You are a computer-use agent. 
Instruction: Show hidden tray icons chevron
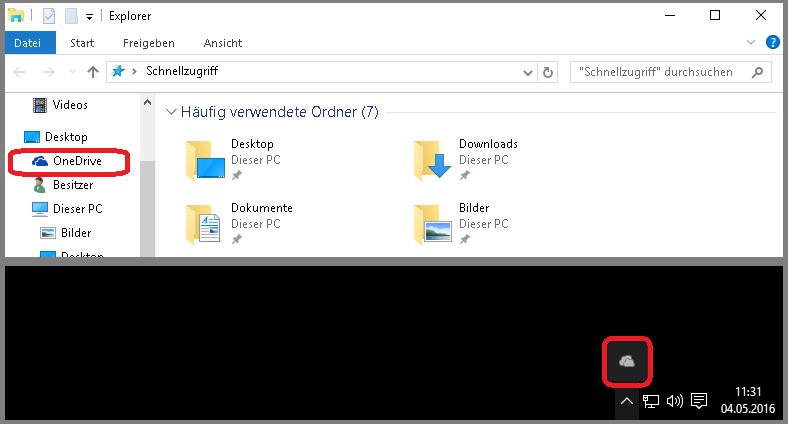tap(626, 402)
